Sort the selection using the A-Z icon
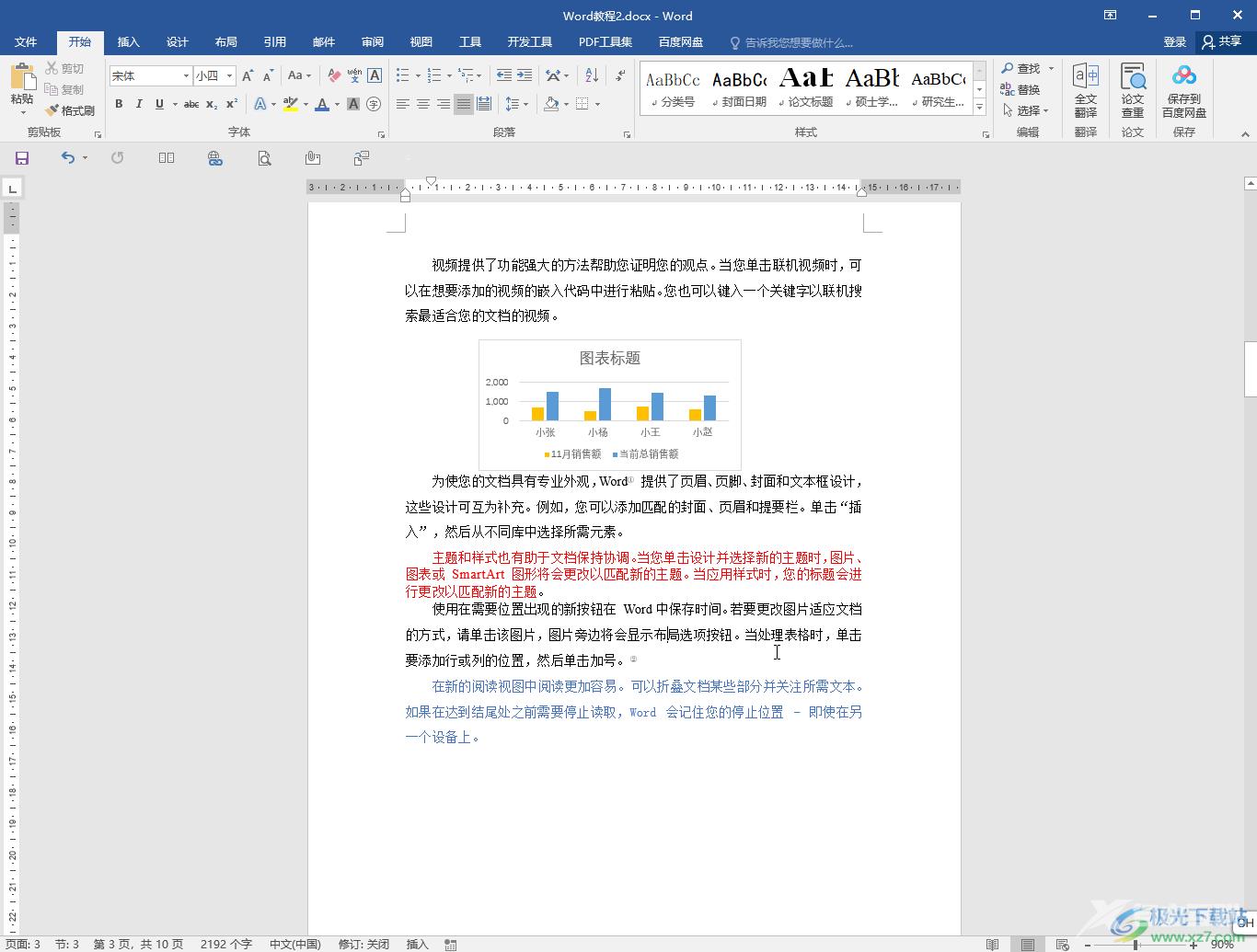This screenshot has height=952, width=1257. (x=592, y=75)
